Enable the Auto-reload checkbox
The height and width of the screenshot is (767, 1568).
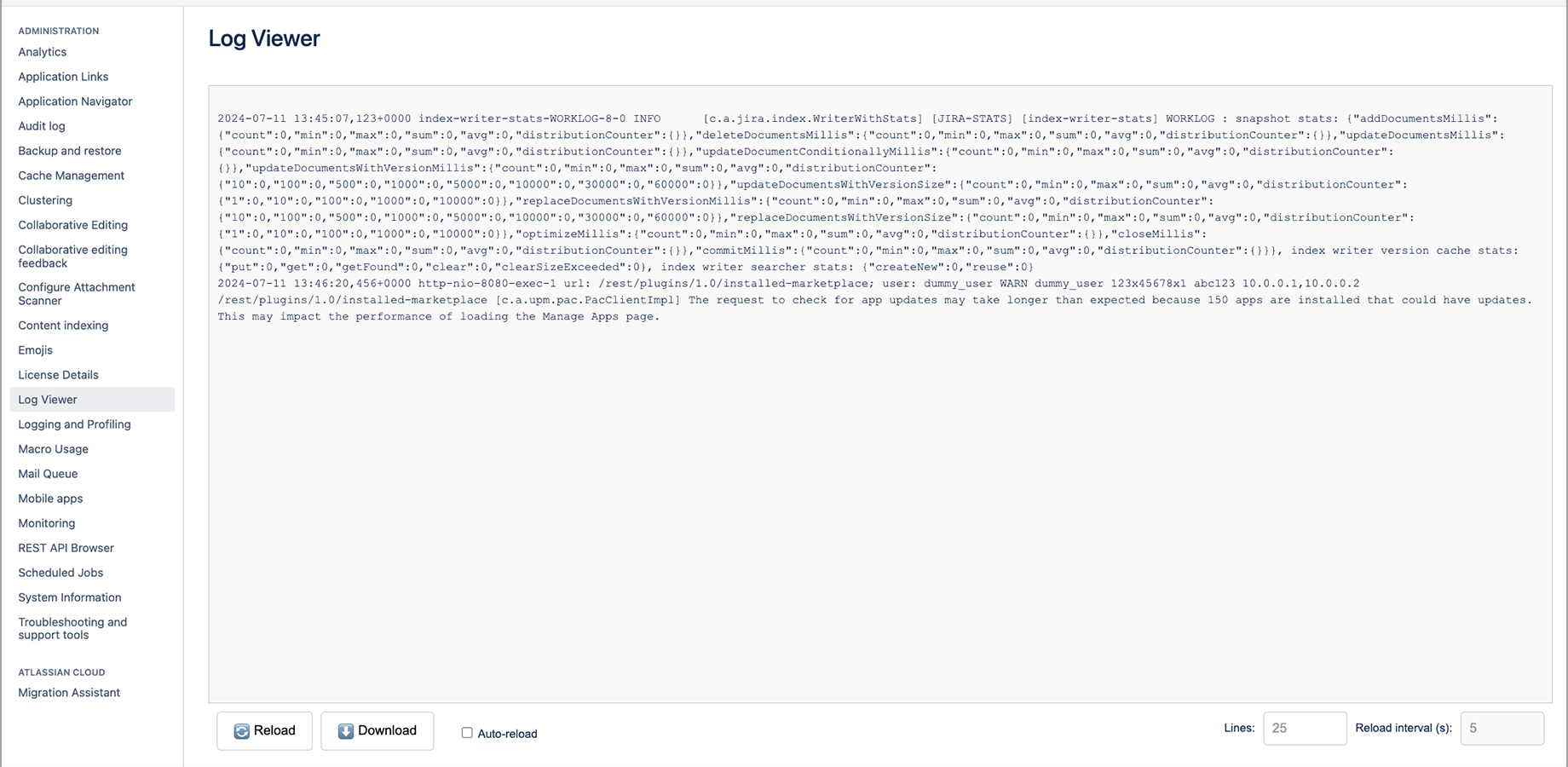pyautogui.click(x=467, y=733)
